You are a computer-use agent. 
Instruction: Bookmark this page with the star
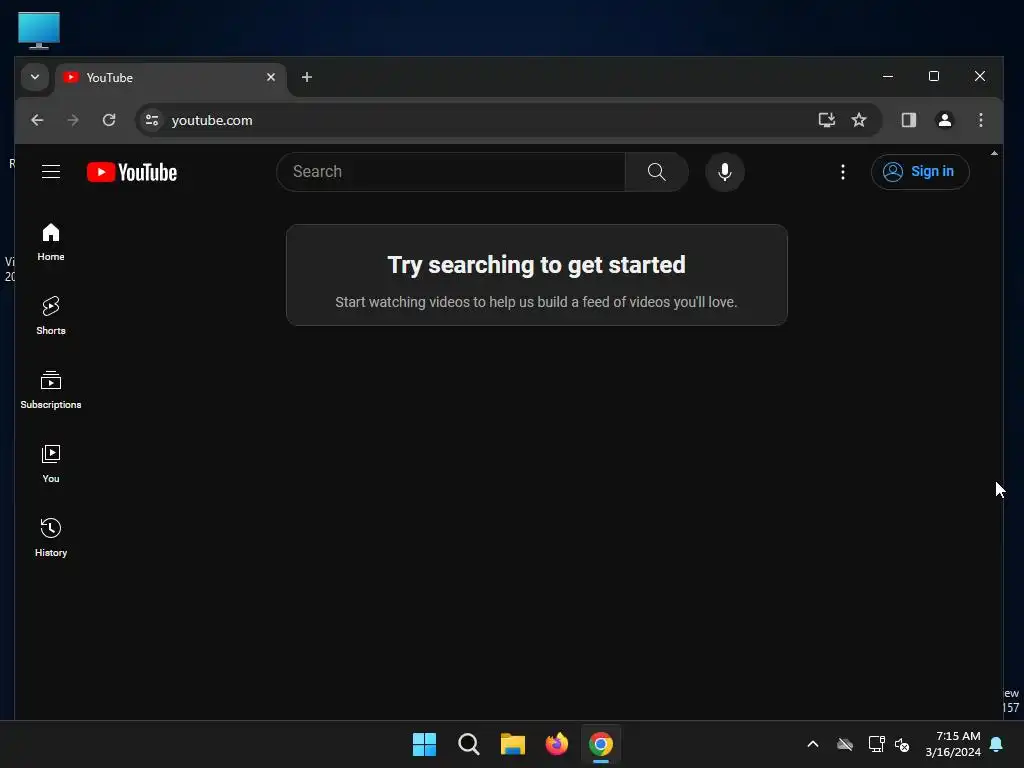859,120
